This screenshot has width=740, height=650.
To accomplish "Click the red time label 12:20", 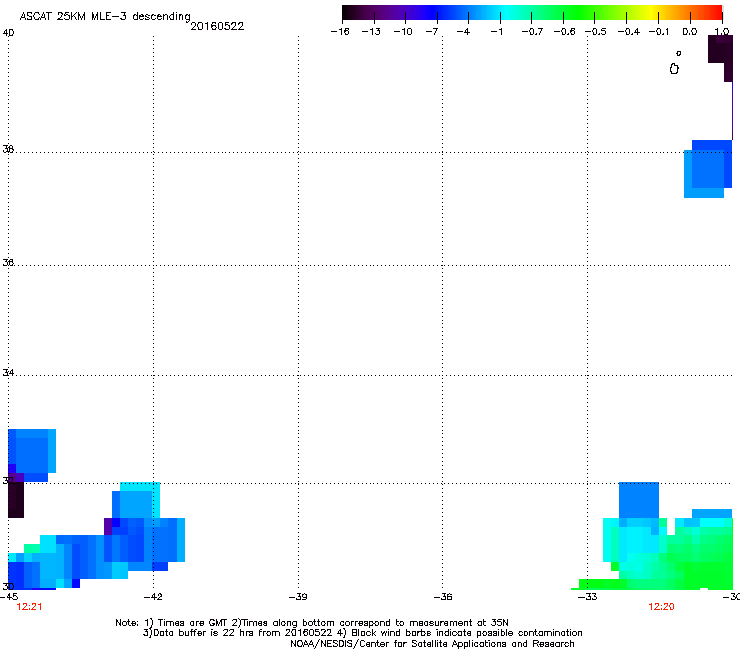I will point(661,607).
